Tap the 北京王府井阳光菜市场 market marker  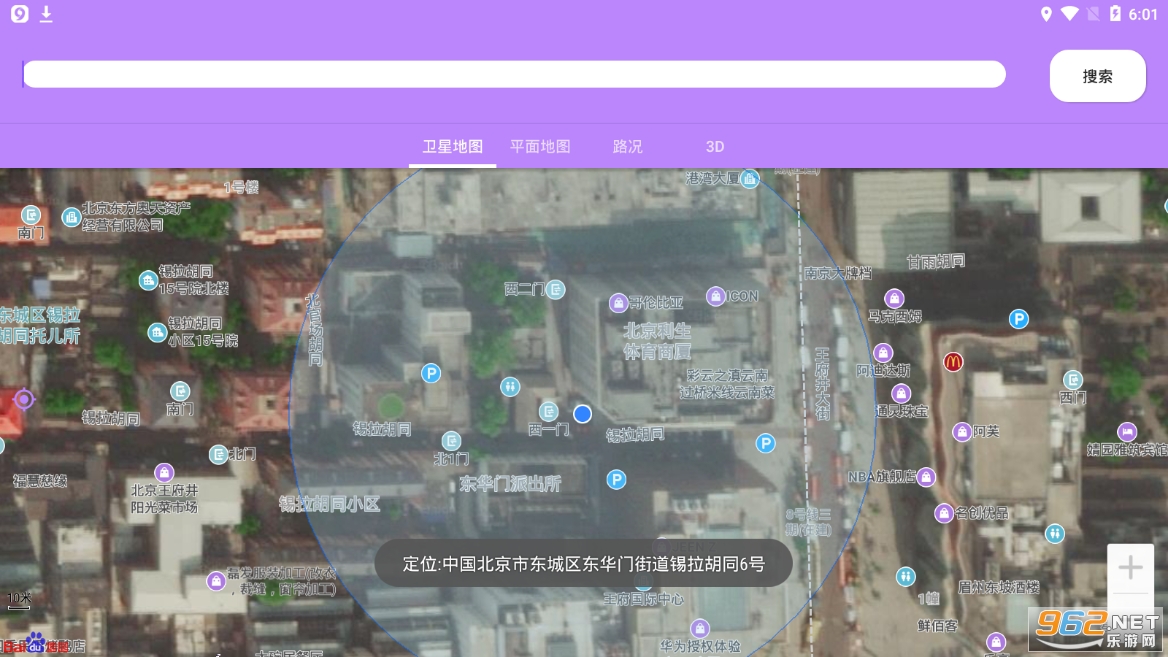coord(164,472)
